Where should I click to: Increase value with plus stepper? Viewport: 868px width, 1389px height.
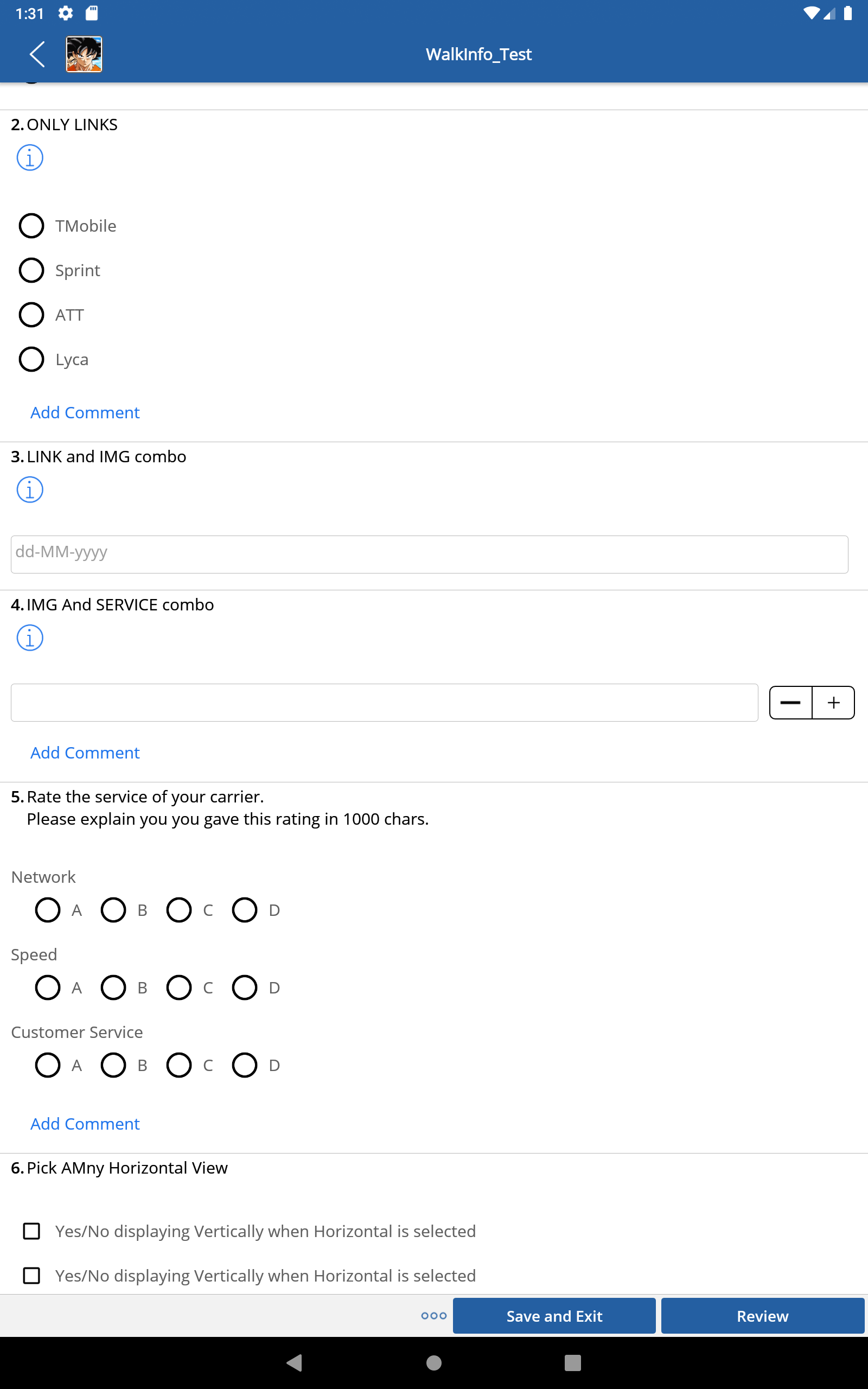click(834, 703)
